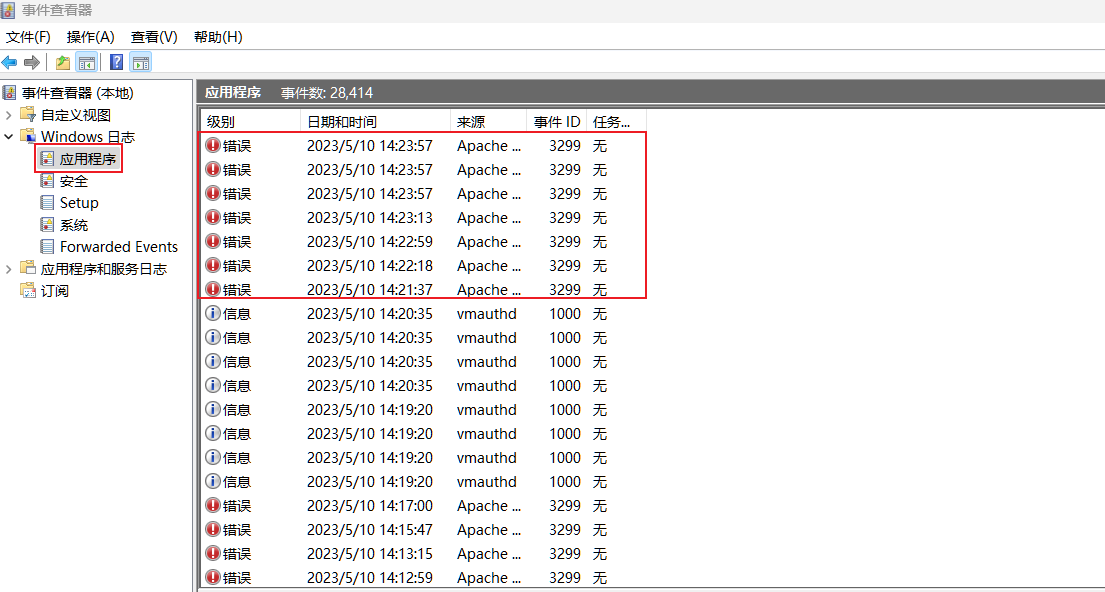The width and height of the screenshot is (1105, 592).
Task: Click the 安全 log icon
Action: point(47,180)
